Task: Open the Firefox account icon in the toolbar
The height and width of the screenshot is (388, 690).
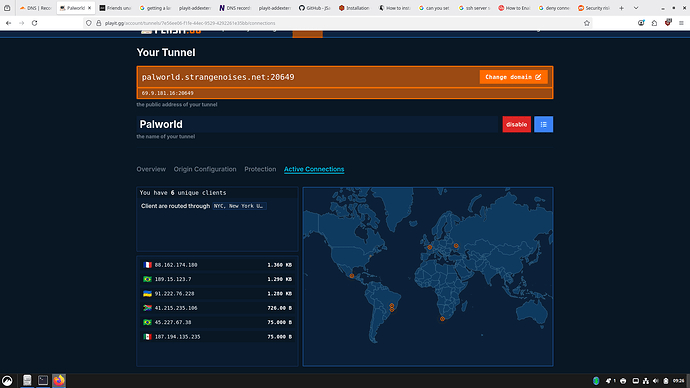Action: tap(641, 23)
